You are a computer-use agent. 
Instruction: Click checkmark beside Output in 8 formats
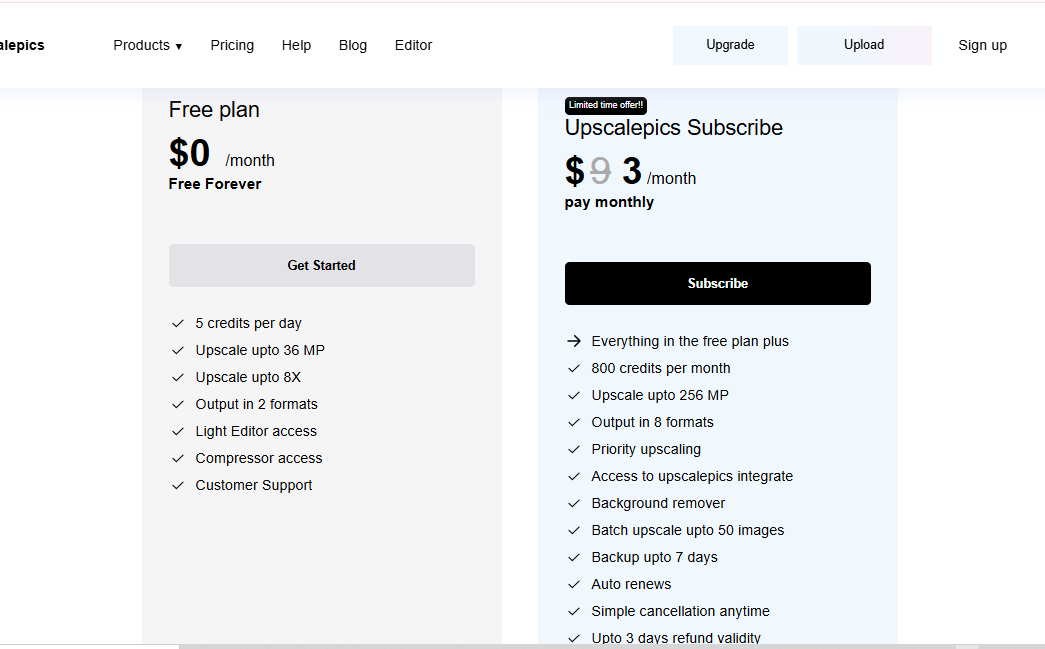tap(574, 422)
